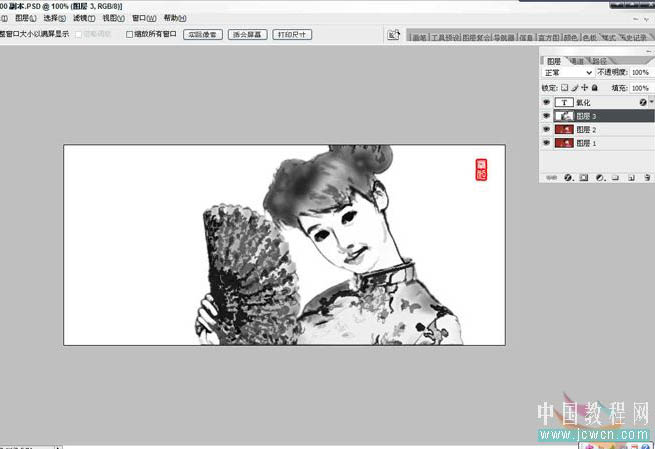This screenshot has width=655, height=449.
Task: Click the 打印尺寸 button
Action: [x=291, y=34]
